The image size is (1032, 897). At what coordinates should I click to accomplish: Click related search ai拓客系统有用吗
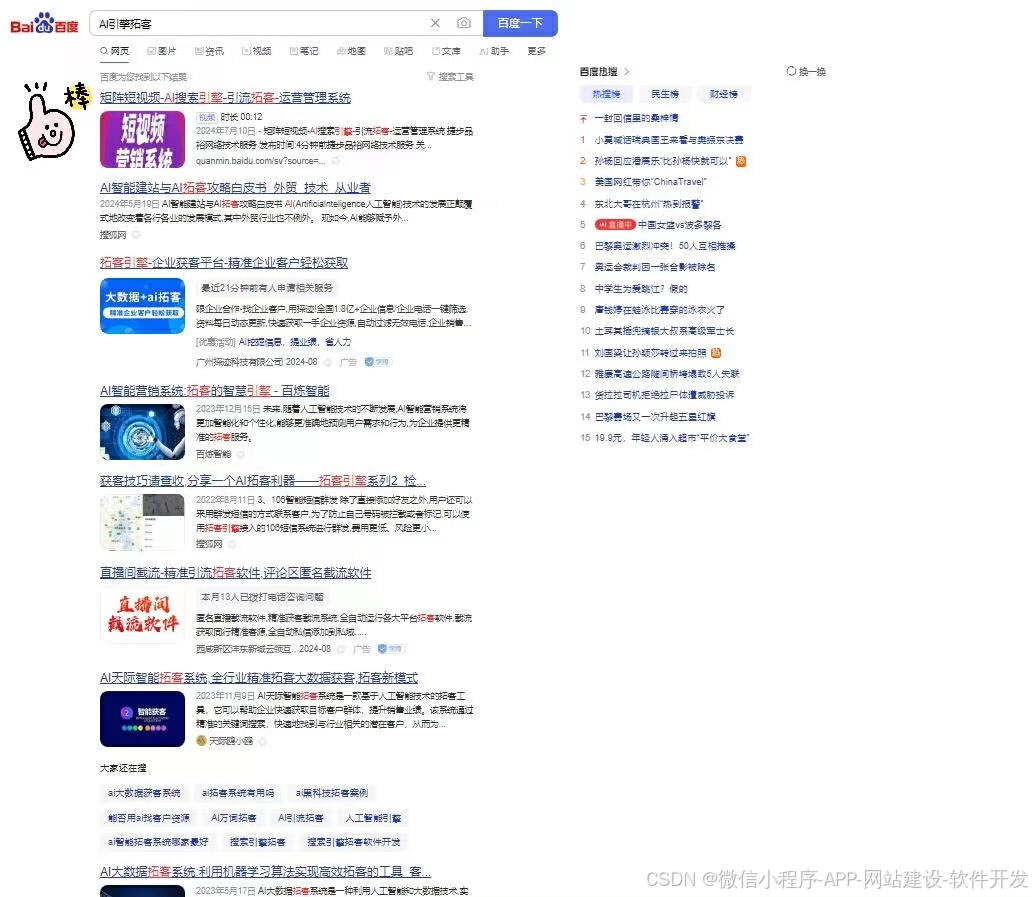pos(238,793)
